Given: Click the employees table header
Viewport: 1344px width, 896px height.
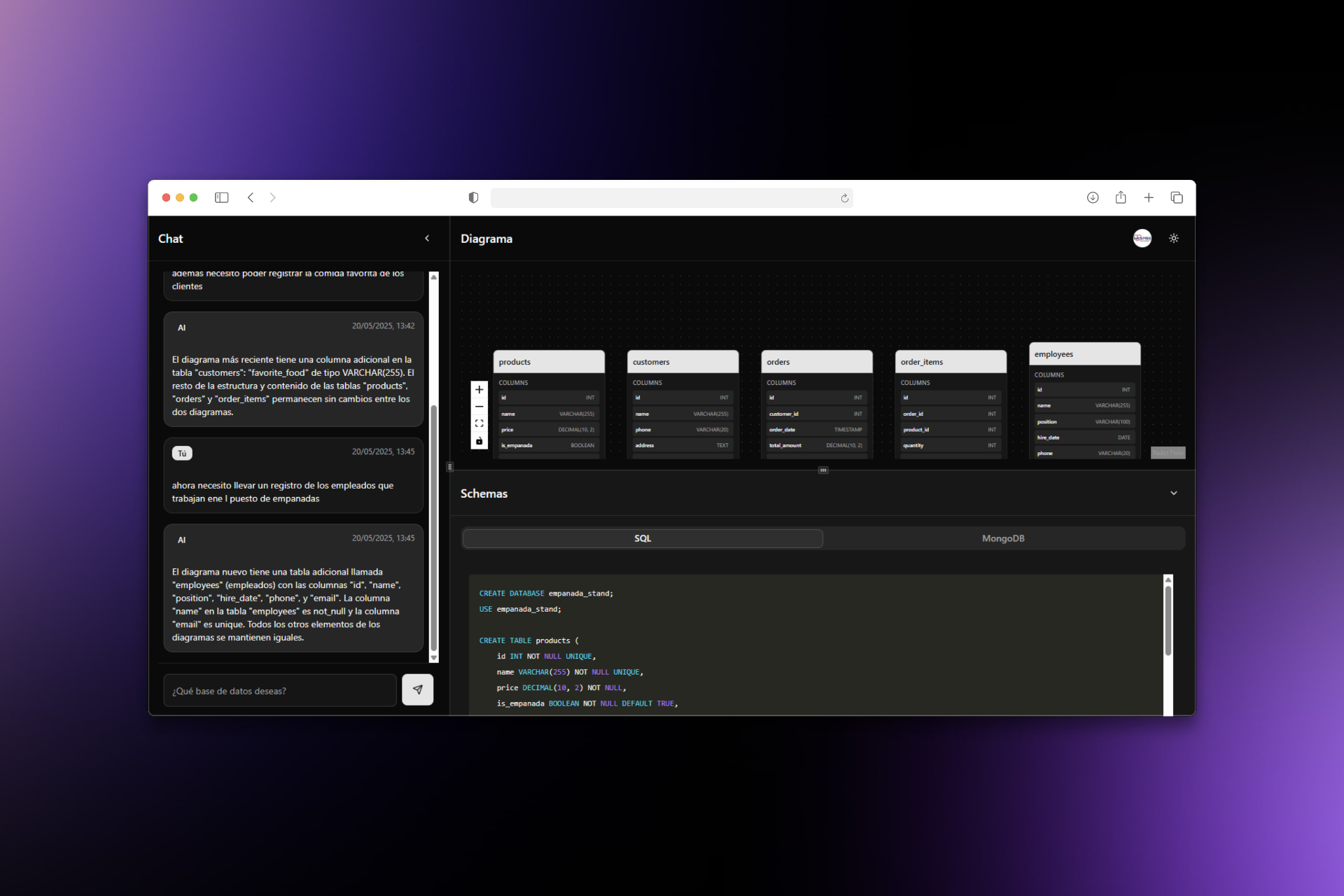Looking at the screenshot, I should click(1084, 354).
